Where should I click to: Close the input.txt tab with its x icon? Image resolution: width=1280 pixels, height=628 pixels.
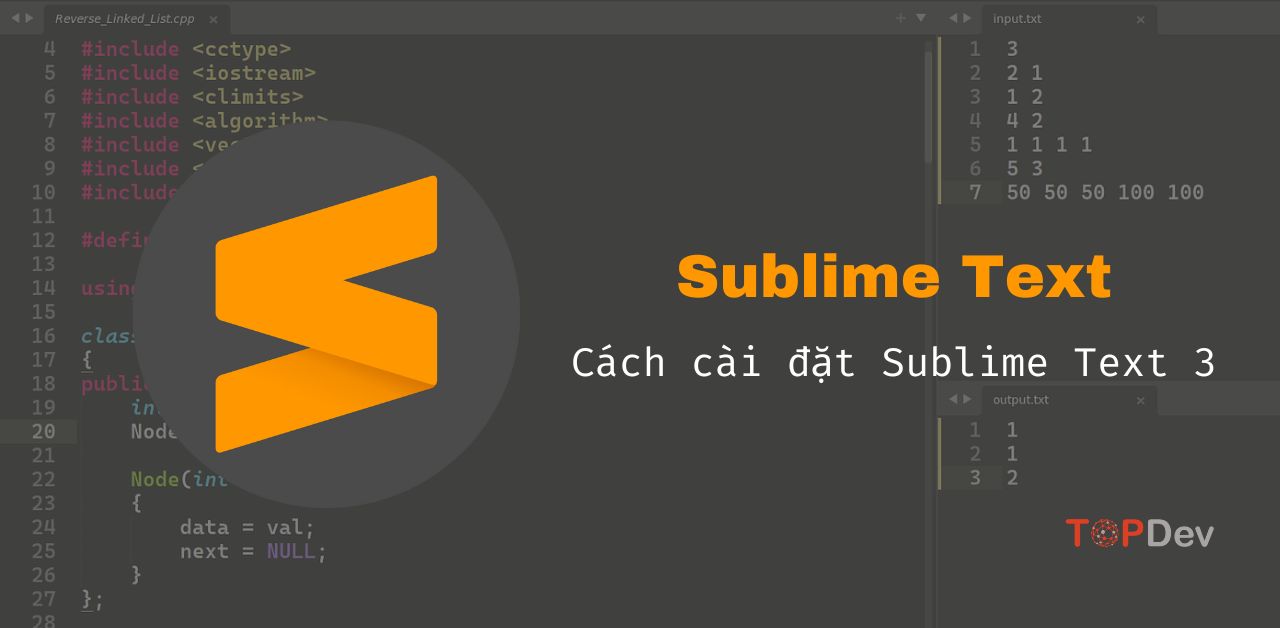1140,19
